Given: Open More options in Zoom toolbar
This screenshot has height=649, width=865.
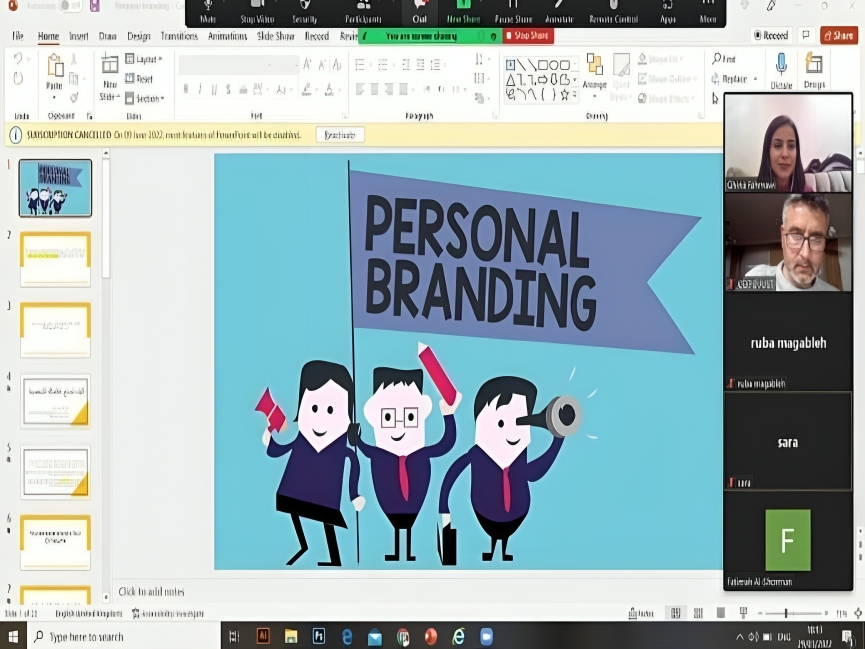Looking at the screenshot, I should (708, 12).
